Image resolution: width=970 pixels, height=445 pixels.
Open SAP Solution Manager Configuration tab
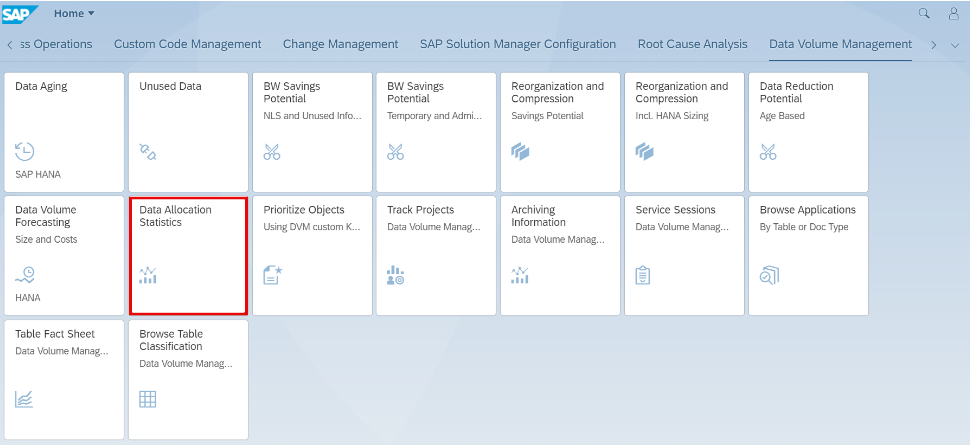[518, 44]
